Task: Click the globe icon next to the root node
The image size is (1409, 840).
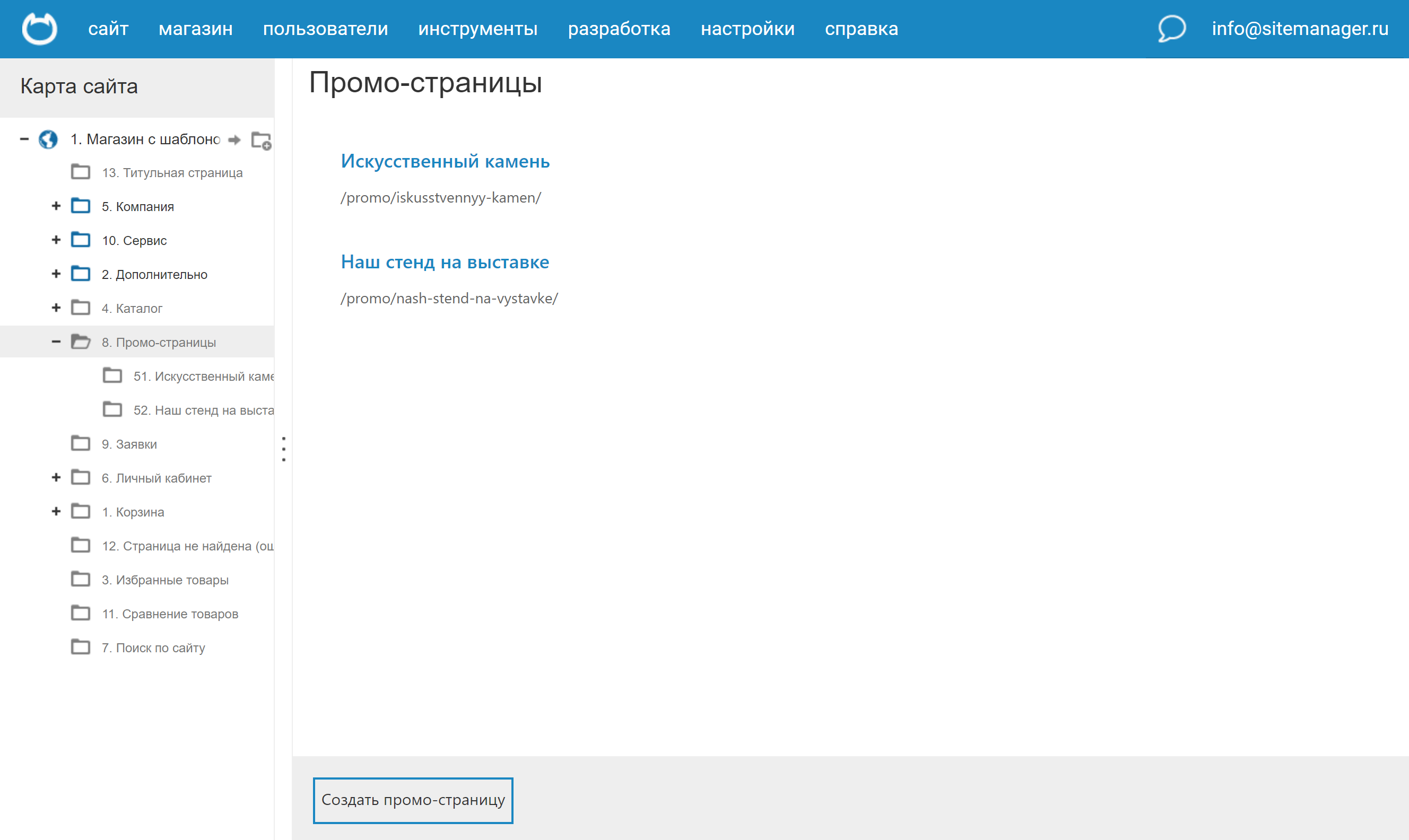Action: (x=48, y=140)
